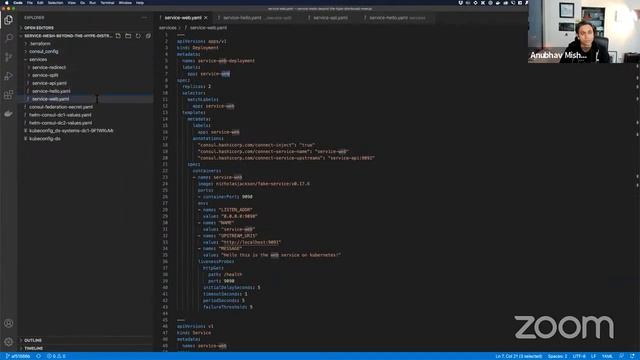Viewport: 640px width, 360px height.
Task: Expand the Timeline section
Action: pyautogui.click(x=33, y=349)
